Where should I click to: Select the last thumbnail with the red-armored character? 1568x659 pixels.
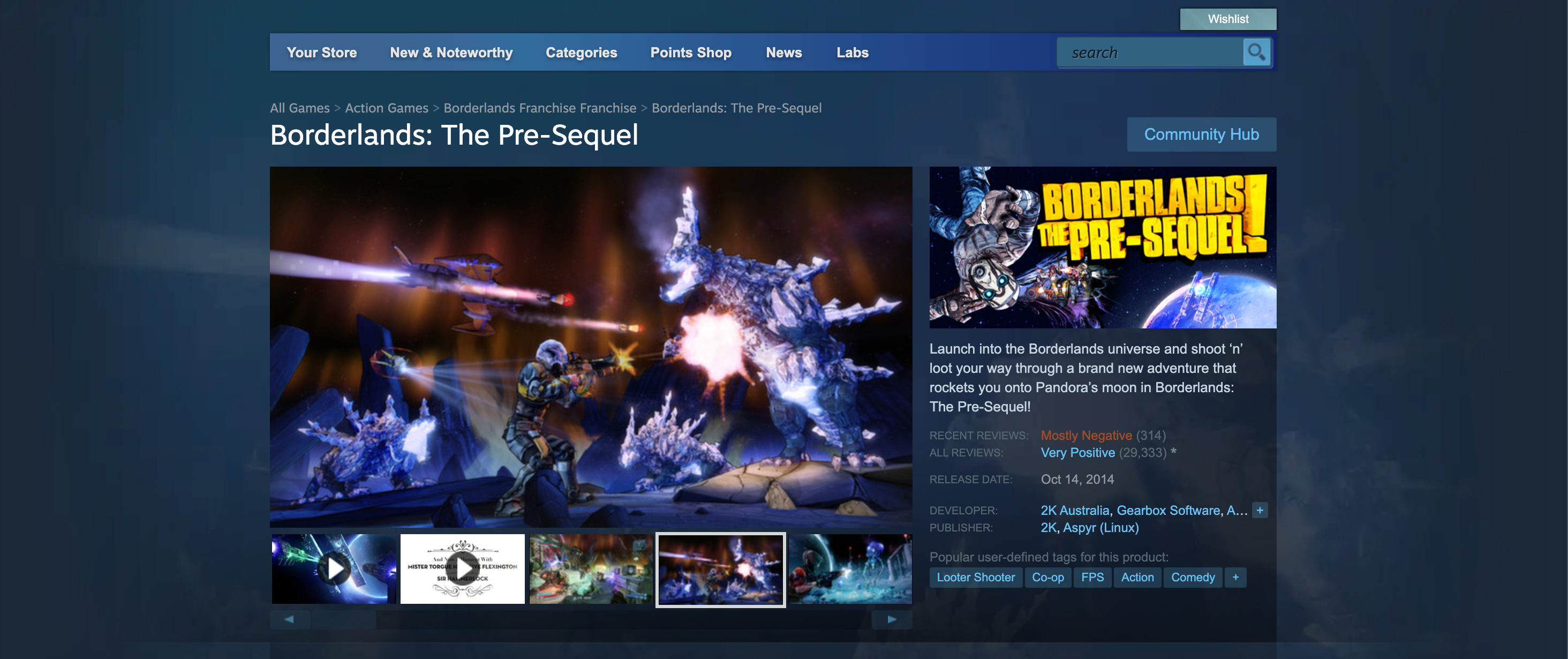pos(850,569)
